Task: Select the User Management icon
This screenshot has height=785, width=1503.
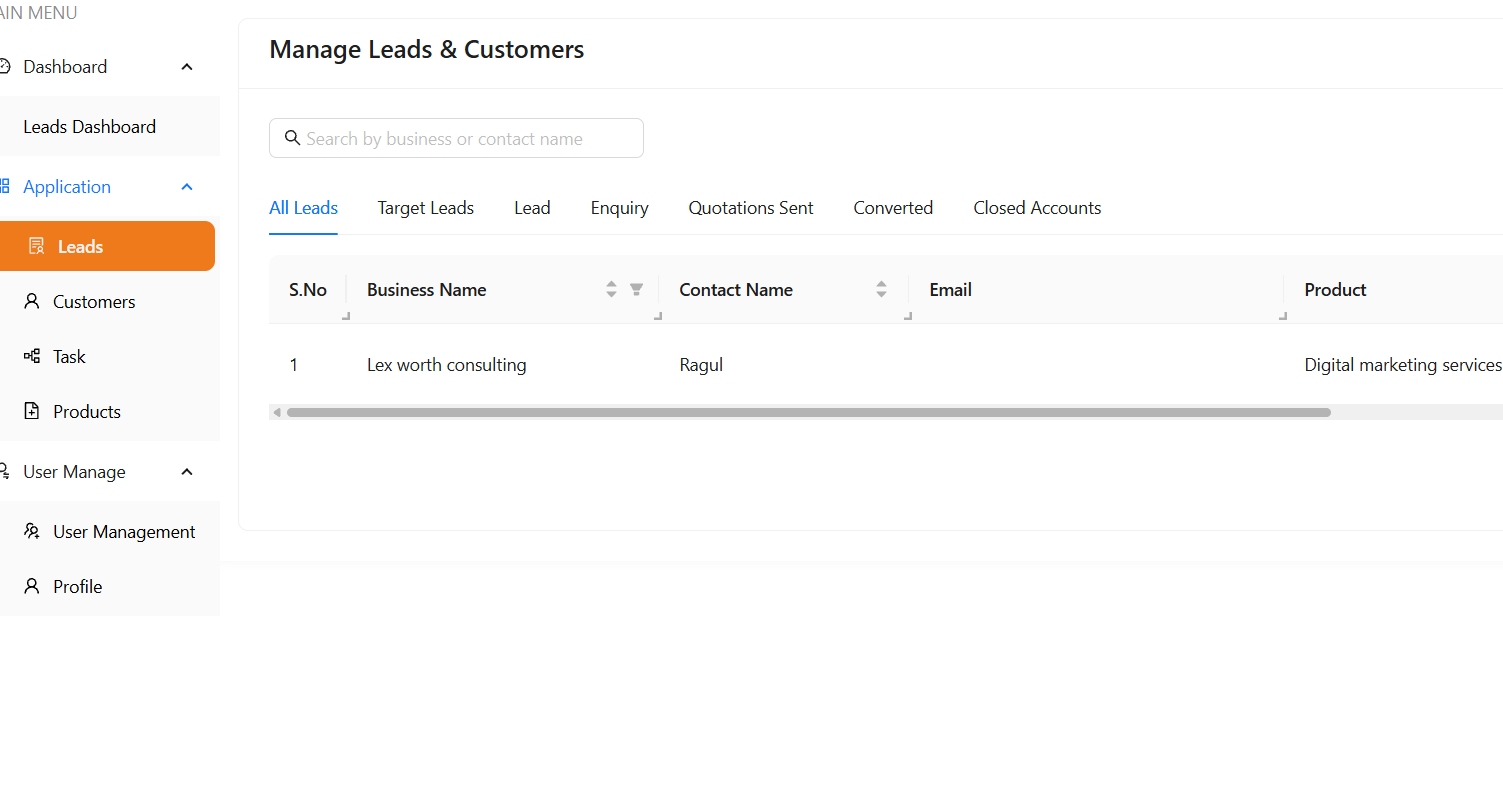Action: click(31, 531)
